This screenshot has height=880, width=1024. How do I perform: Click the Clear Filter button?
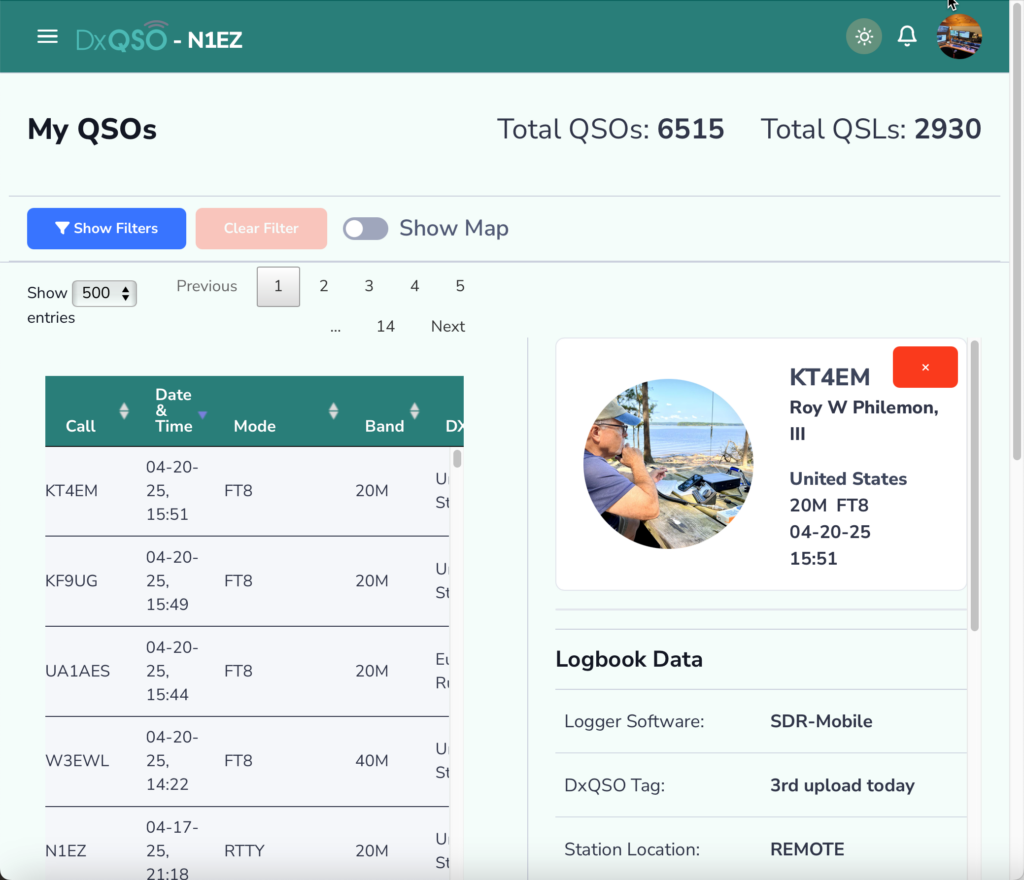tap(261, 228)
